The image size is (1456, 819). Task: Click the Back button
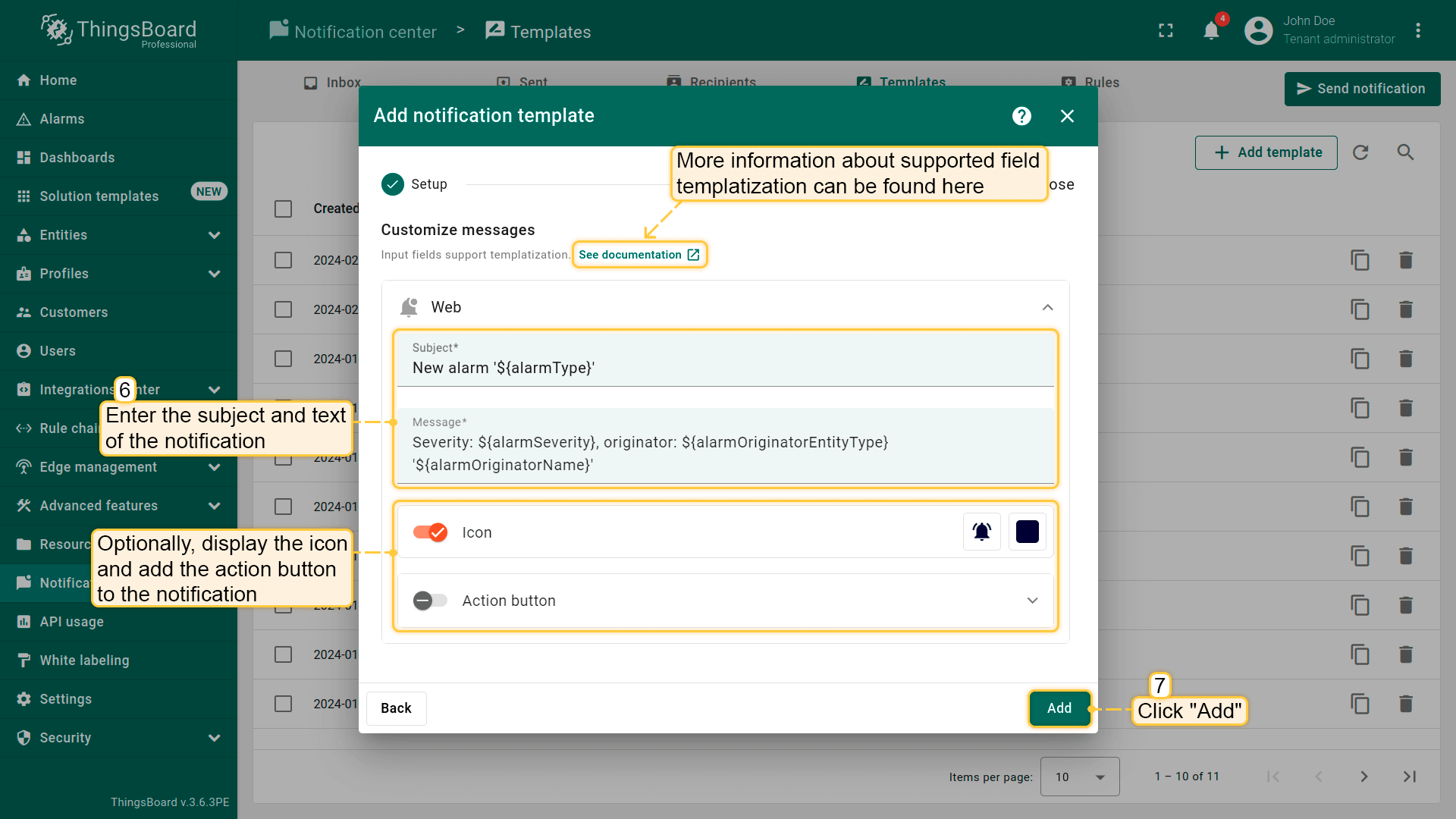tap(396, 708)
